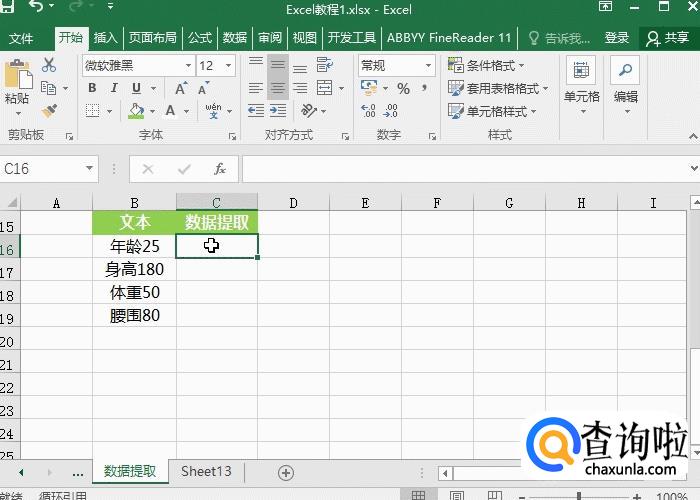This screenshot has width=700, height=500.
Task: Open font size dropdown 12
Action: [x=229, y=66]
